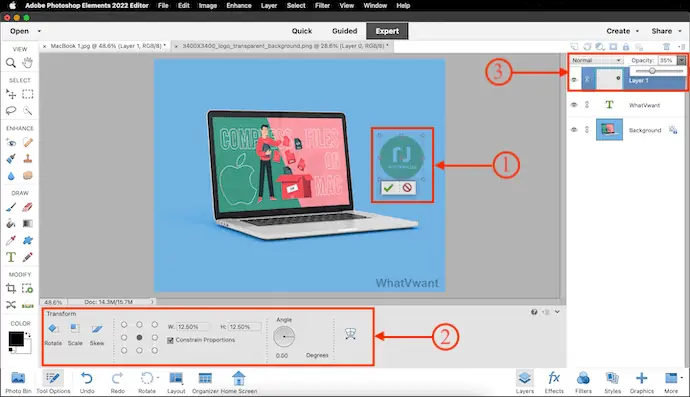Select the Type tool in toolbox
The width and height of the screenshot is (690, 397).
click(x=11, y=257)
